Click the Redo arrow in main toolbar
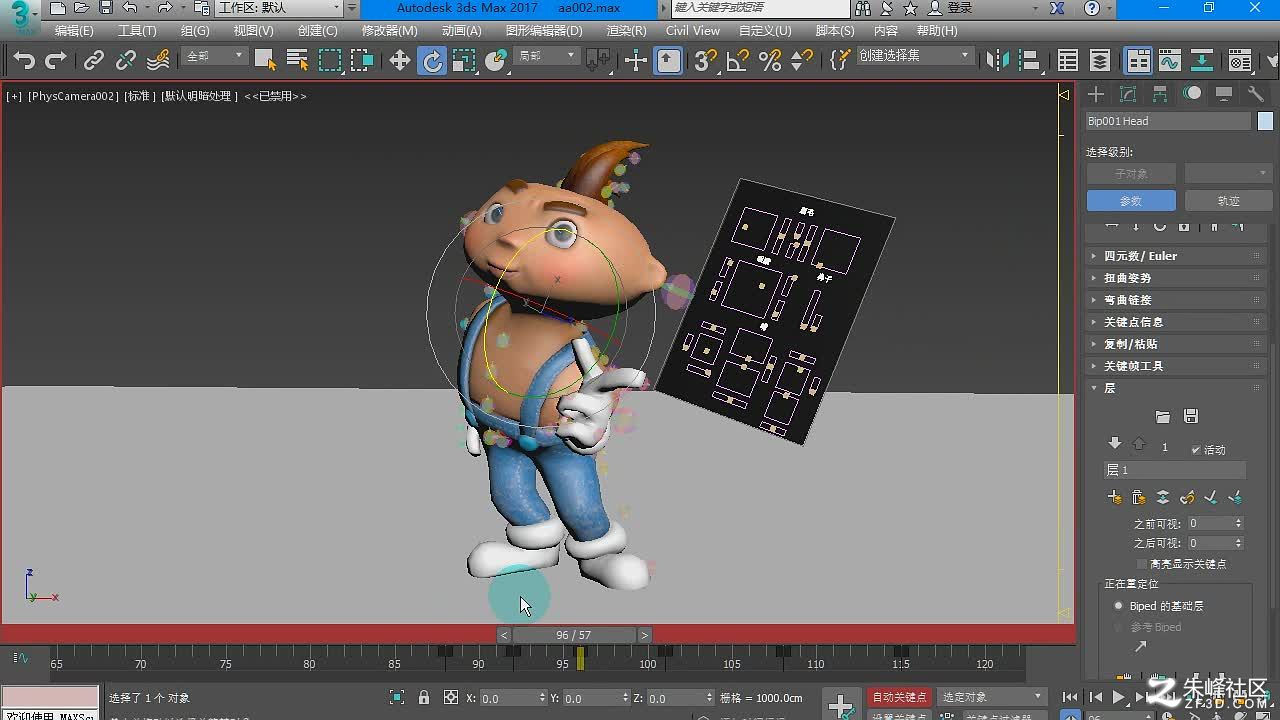Image resolution: width=1280 pixels, height=720 pixels. tap(56, 61)
